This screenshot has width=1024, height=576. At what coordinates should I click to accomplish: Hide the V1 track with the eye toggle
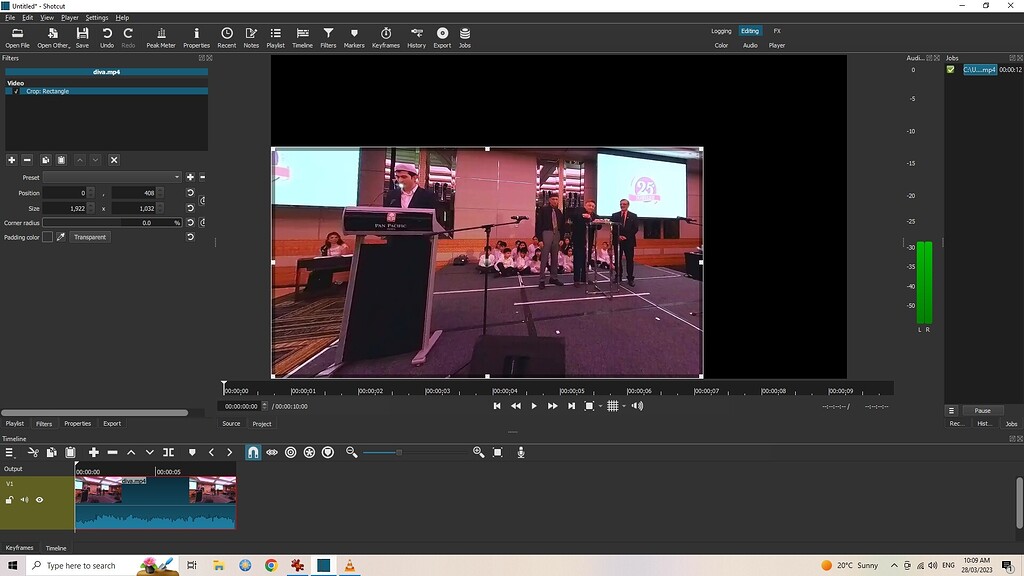coord(38,498)
